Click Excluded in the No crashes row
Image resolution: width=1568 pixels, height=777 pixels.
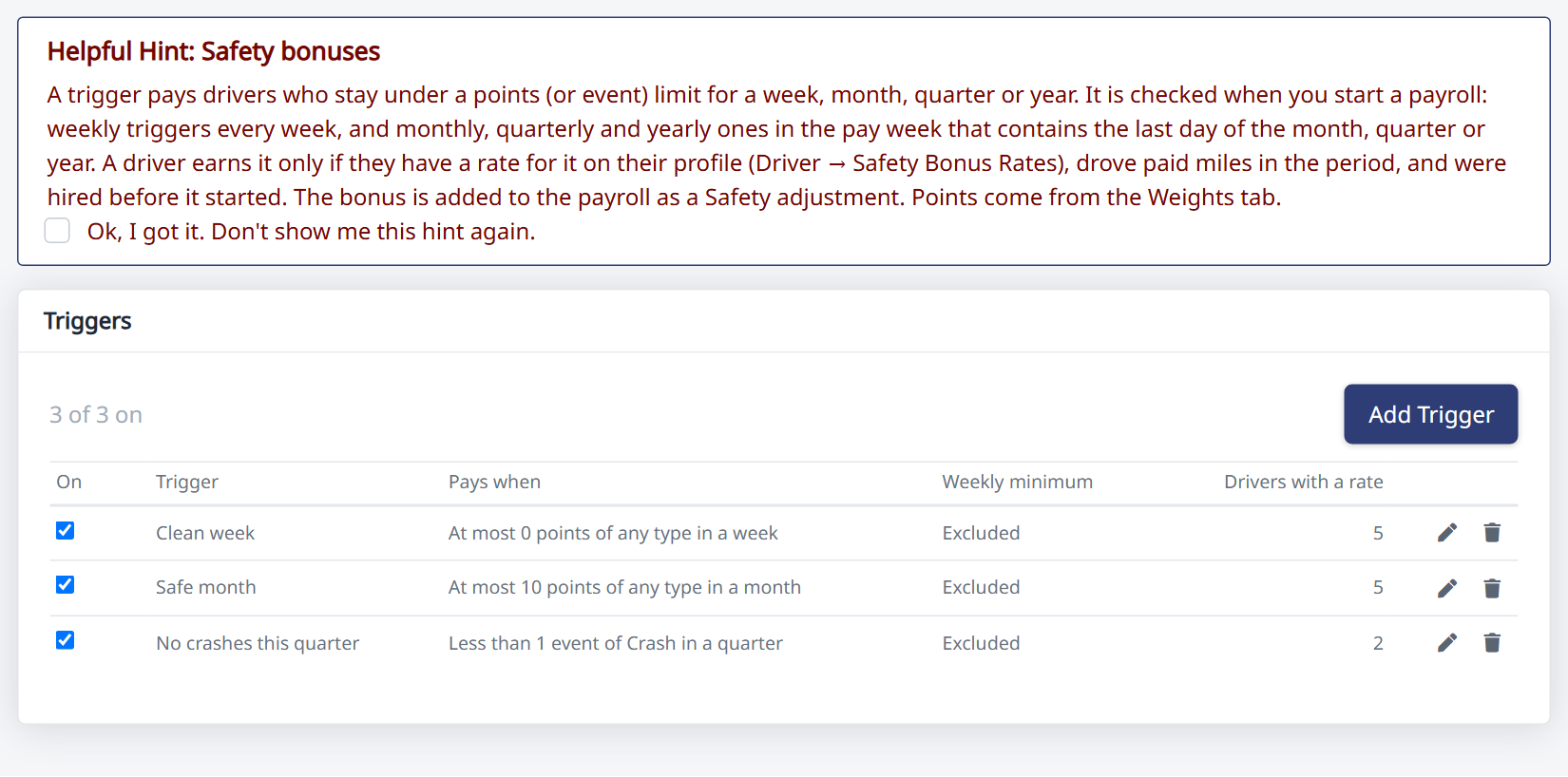click(x=981, y=643)
